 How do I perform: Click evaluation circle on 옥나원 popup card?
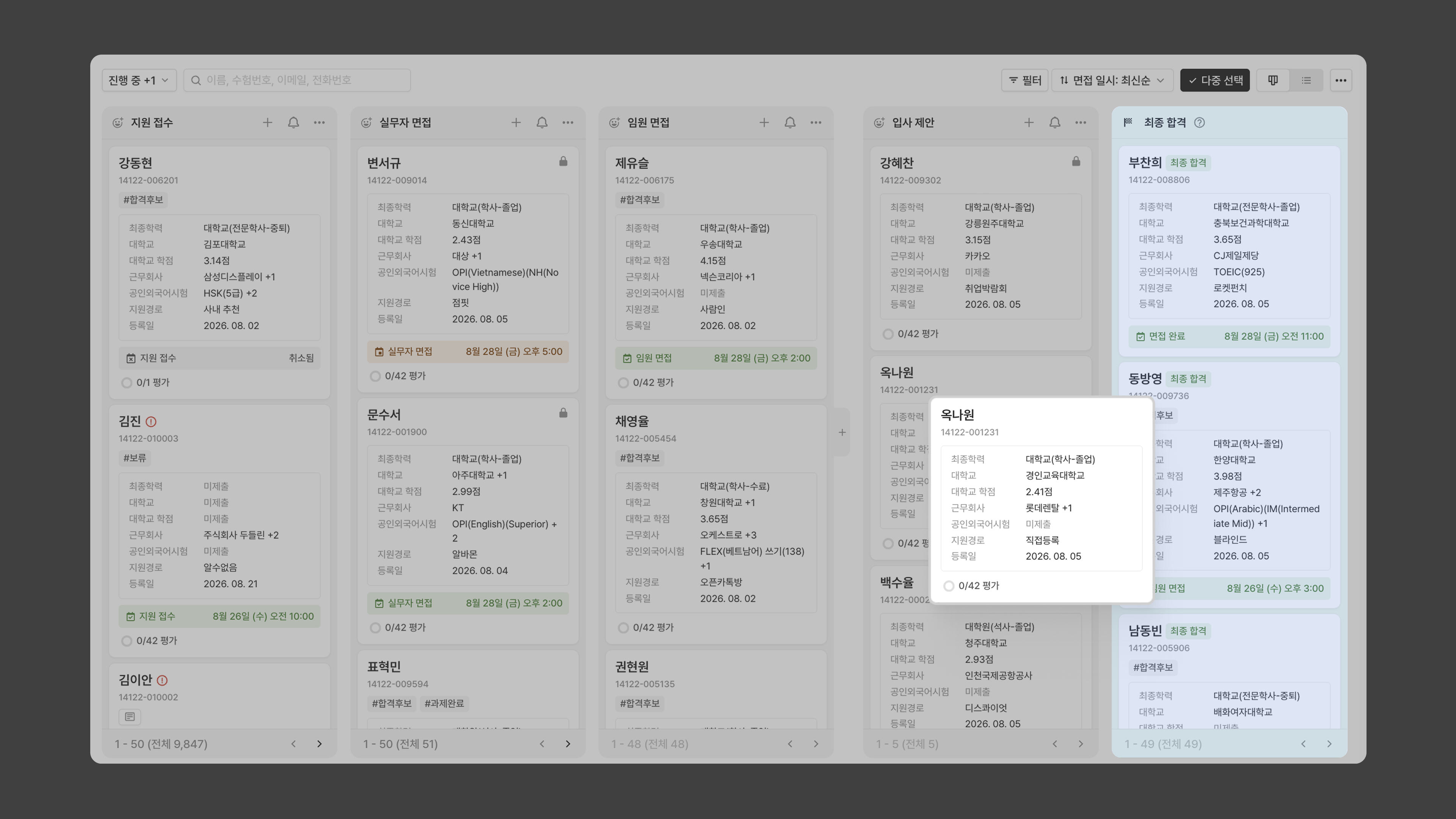click(949, 586)
